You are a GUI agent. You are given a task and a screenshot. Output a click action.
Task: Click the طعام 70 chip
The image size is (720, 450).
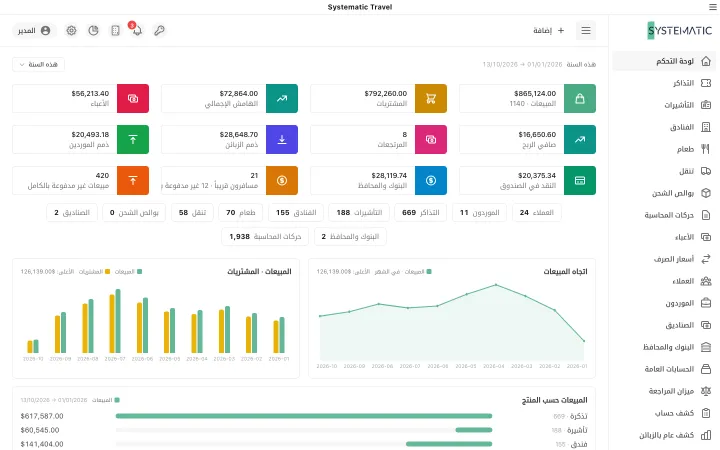pos(241,213)
